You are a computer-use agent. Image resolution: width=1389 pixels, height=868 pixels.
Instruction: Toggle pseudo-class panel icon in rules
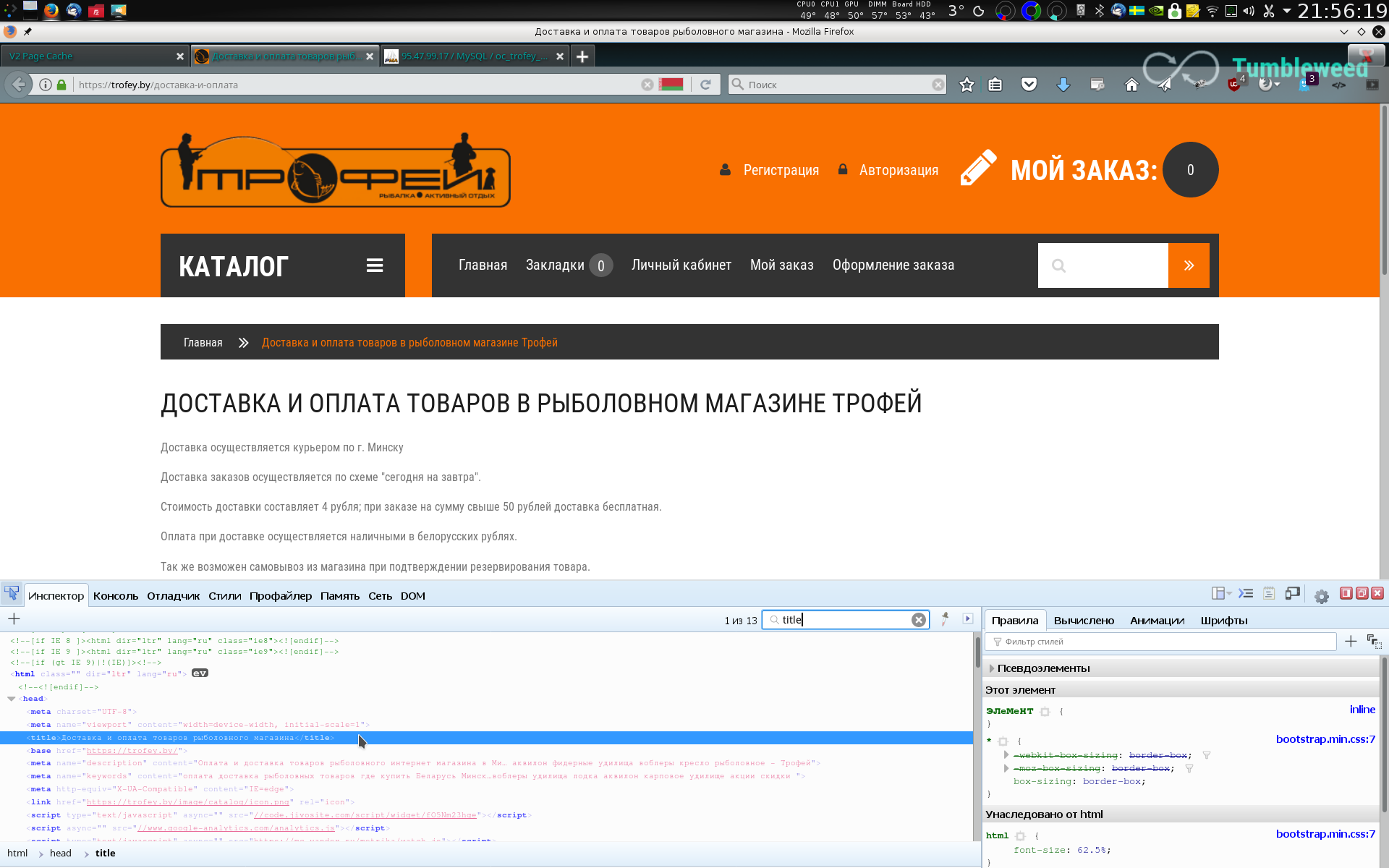click(1374, 641)
